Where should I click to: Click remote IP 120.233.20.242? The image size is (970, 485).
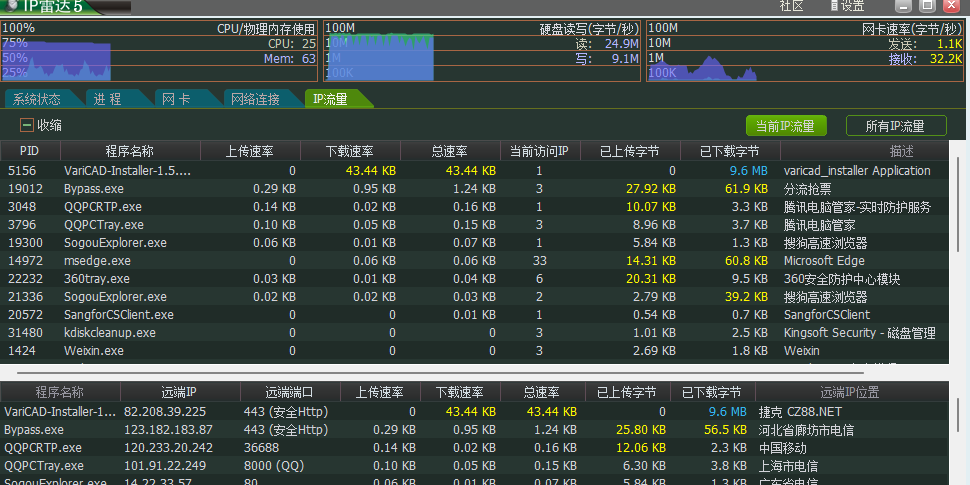[x=168, y=447]
